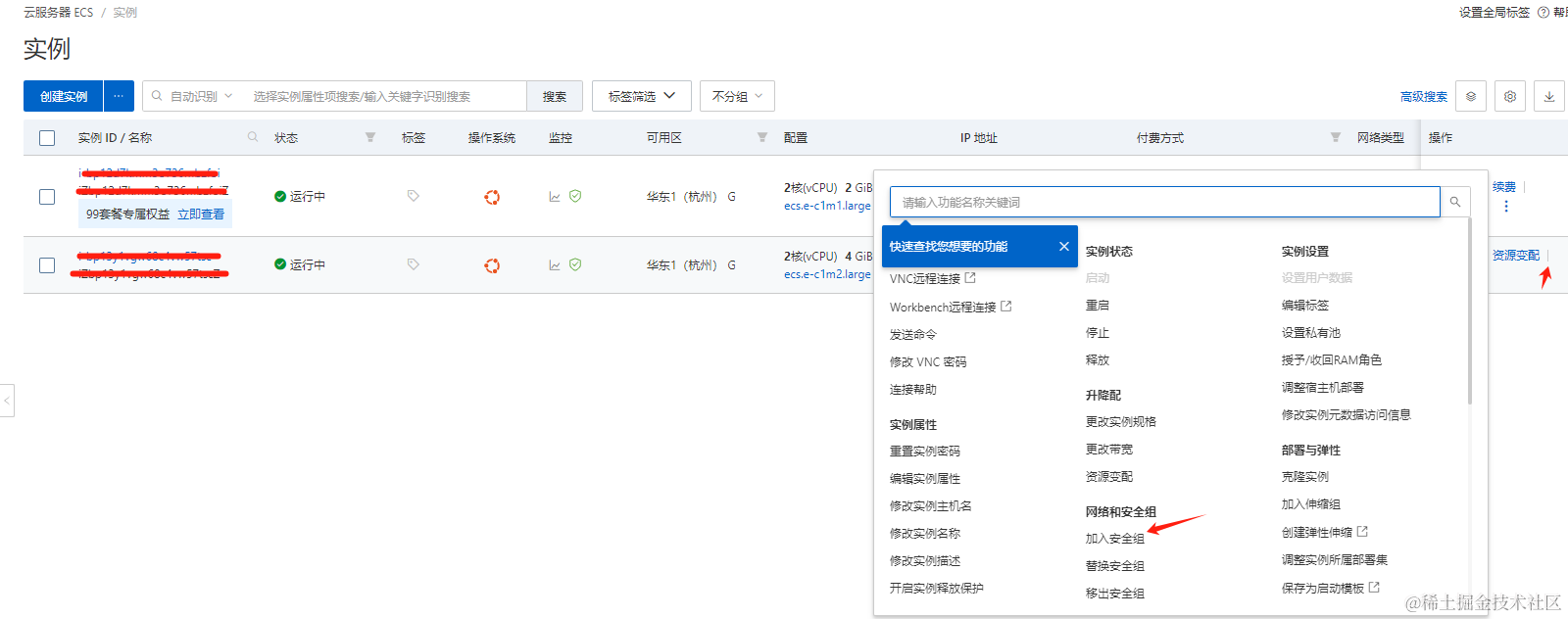Screen dimensions: 1568x619
Task: Select 更改实例规格 menu item
Action: coord(1121,422)
